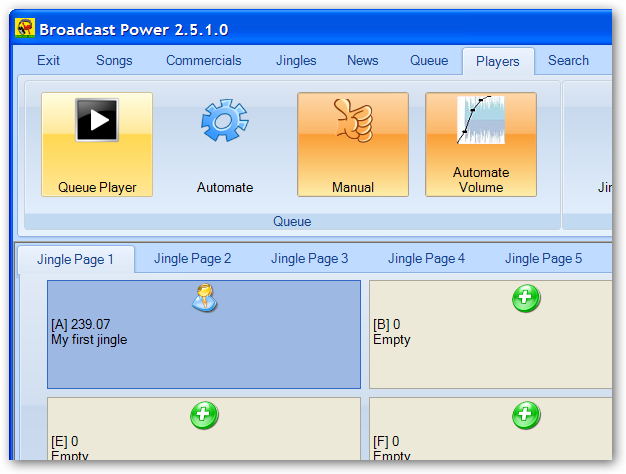Switch to the Songs tab
Screen dimensions: 626x474
(114, 60)
